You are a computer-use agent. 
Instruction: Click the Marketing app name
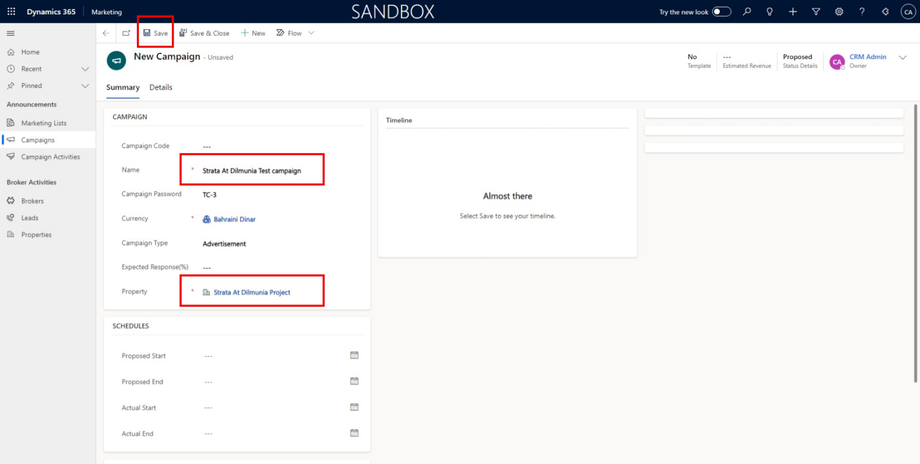pyautogui.click(x=107, y=12)
